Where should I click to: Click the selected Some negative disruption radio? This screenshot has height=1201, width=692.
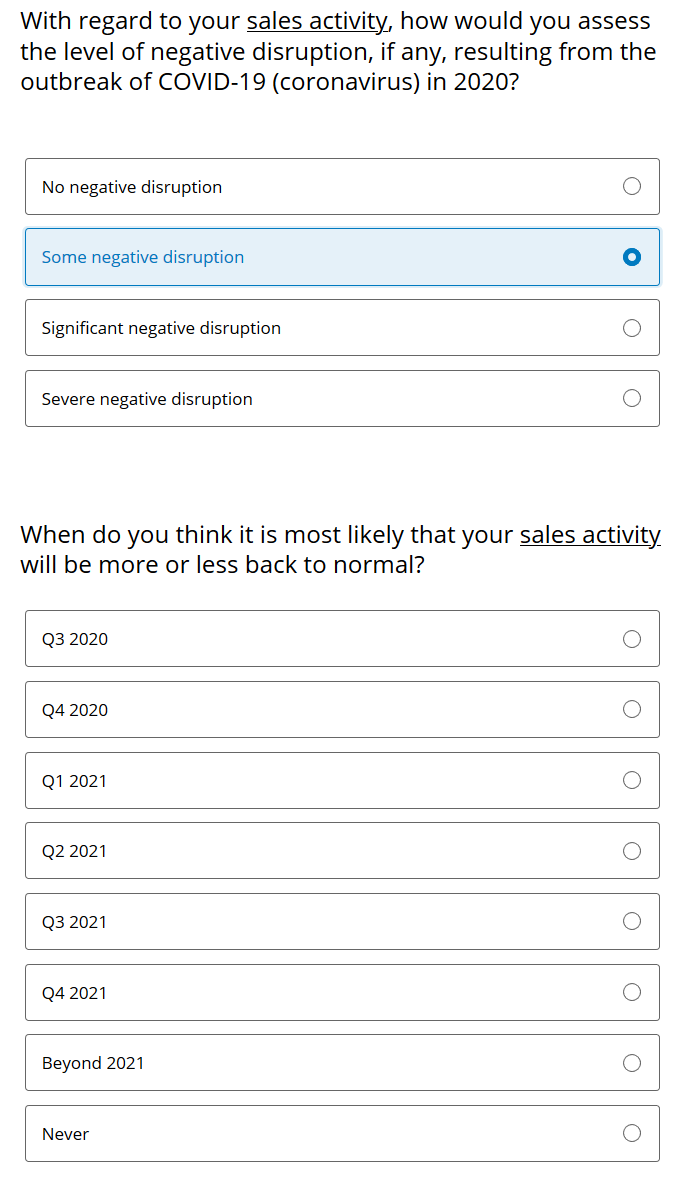coord(632,257)
